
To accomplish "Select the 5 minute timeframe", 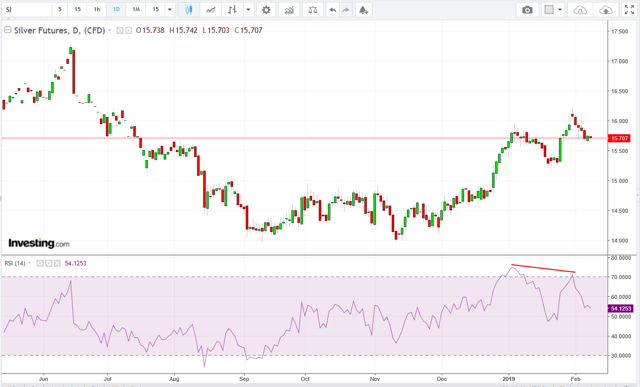I will click(x=60, y=9).
